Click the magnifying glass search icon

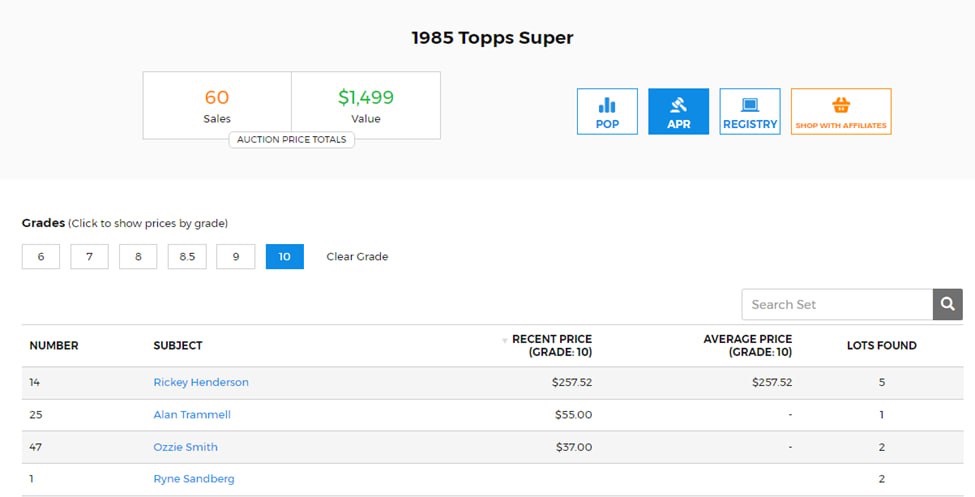coord(948,304)
